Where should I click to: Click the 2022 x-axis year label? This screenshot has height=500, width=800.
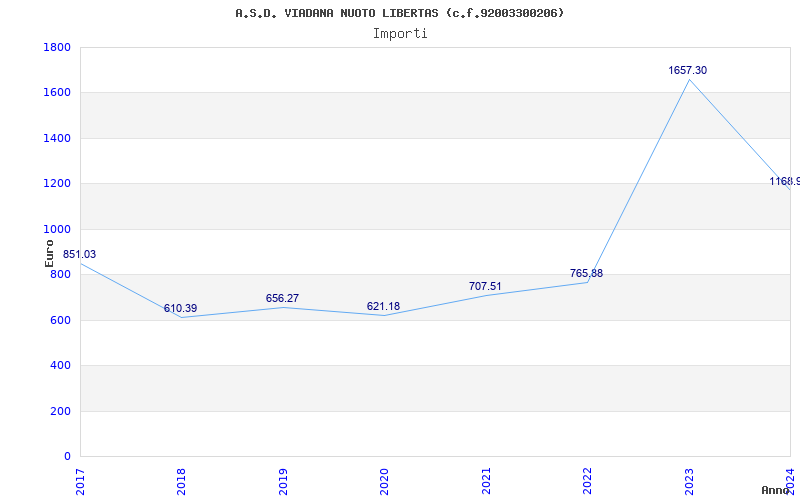(x=587, y=482)
